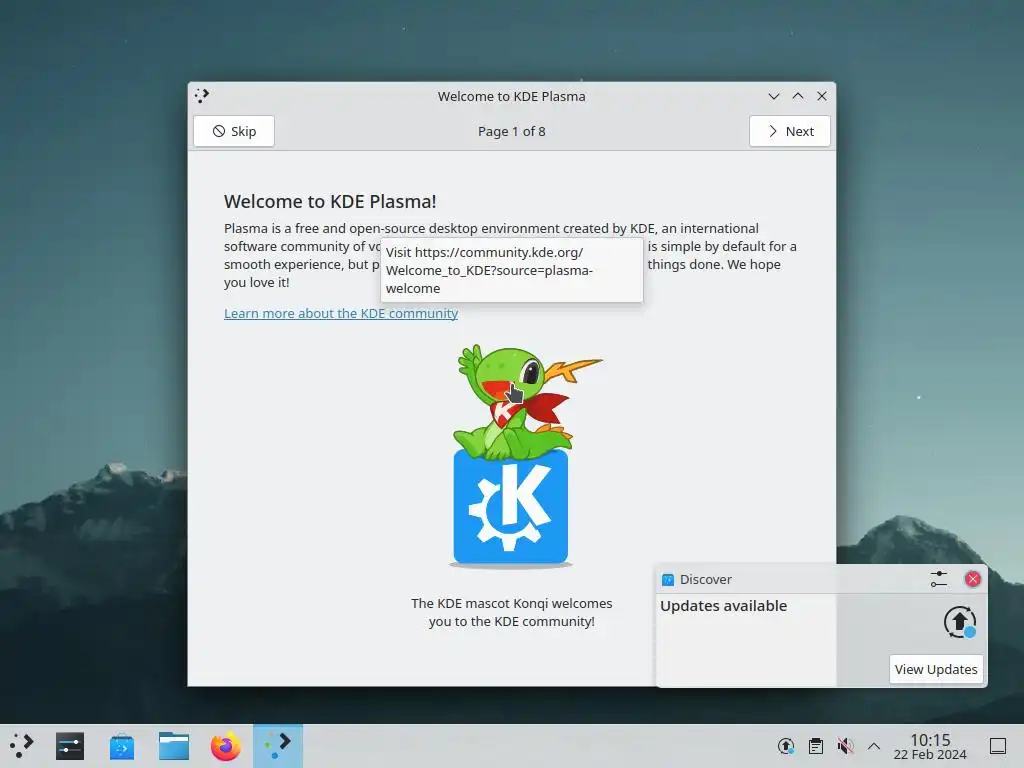
Task: Open the clipboard tray icon
Action: click(816, 746)
